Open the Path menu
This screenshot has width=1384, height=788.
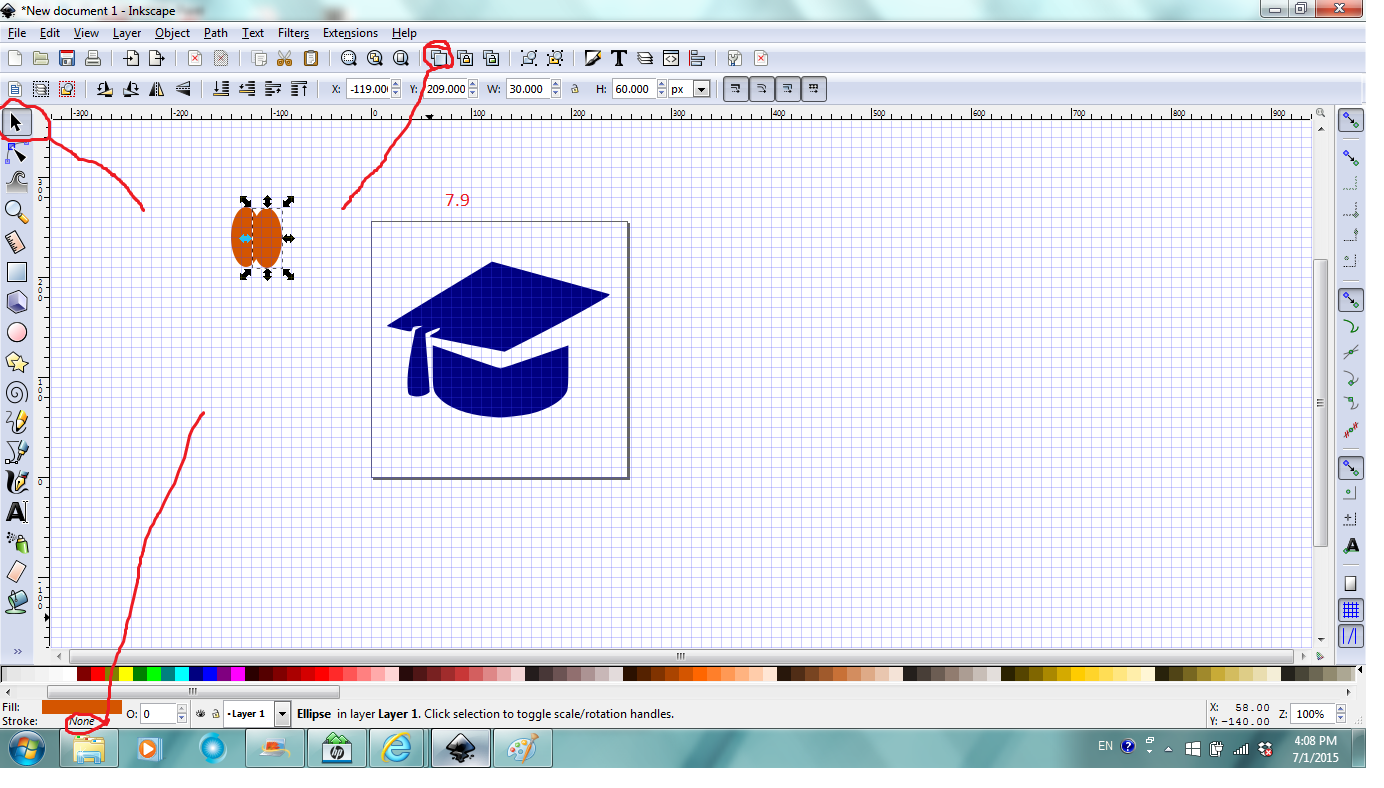tap(216, 33)
